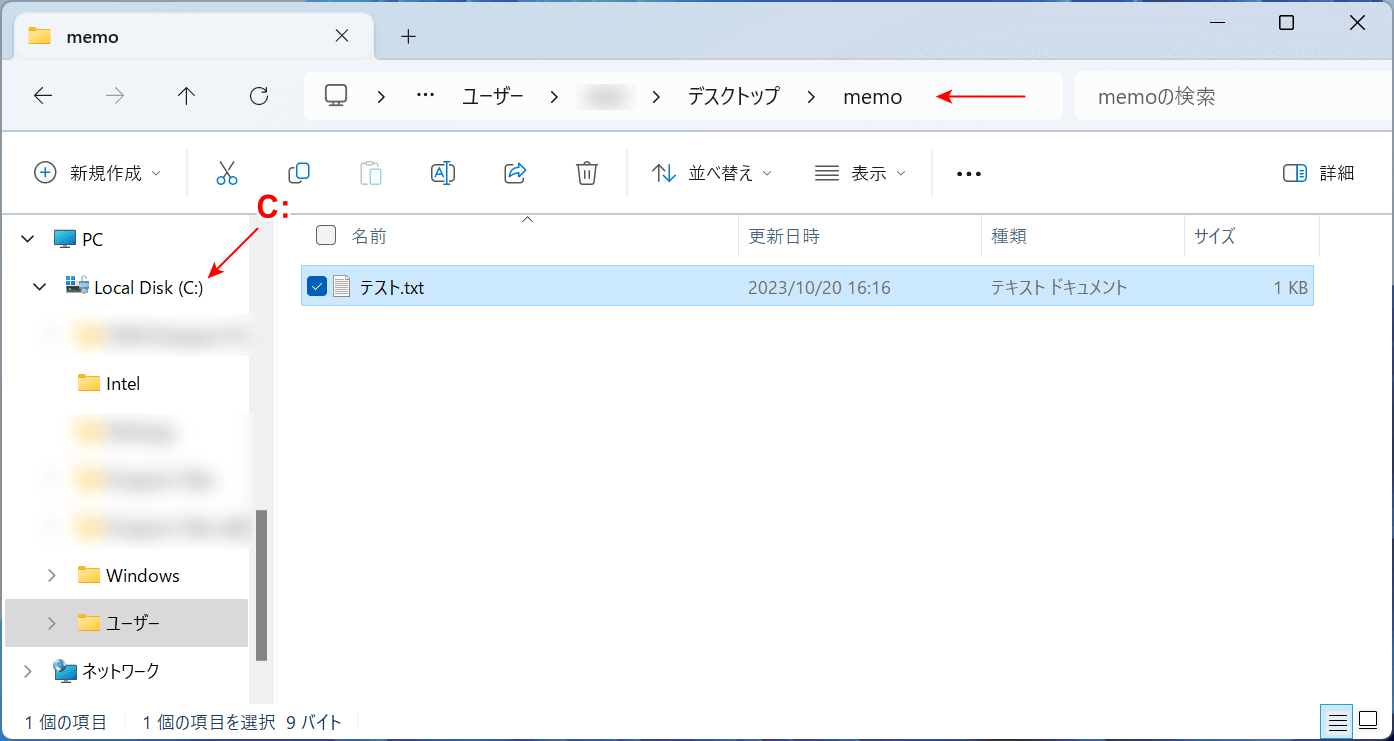Screen dimensions: 1394x741
Task: Click the 1 KB size cell
Action: coord(1290,288)
